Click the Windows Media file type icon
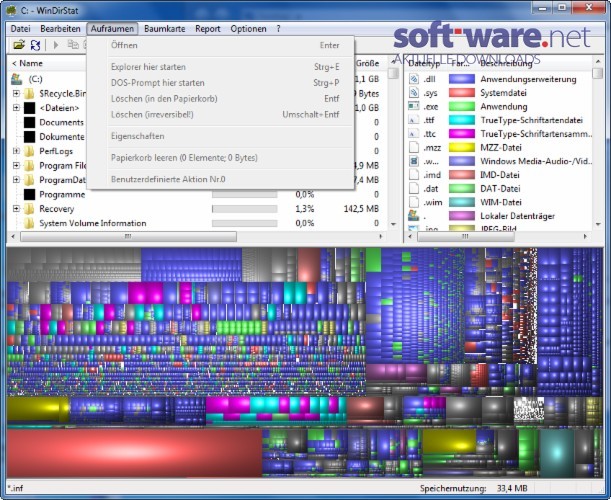Image resolution: width=611 pixels, height=500 pixels. coord(413,161)
